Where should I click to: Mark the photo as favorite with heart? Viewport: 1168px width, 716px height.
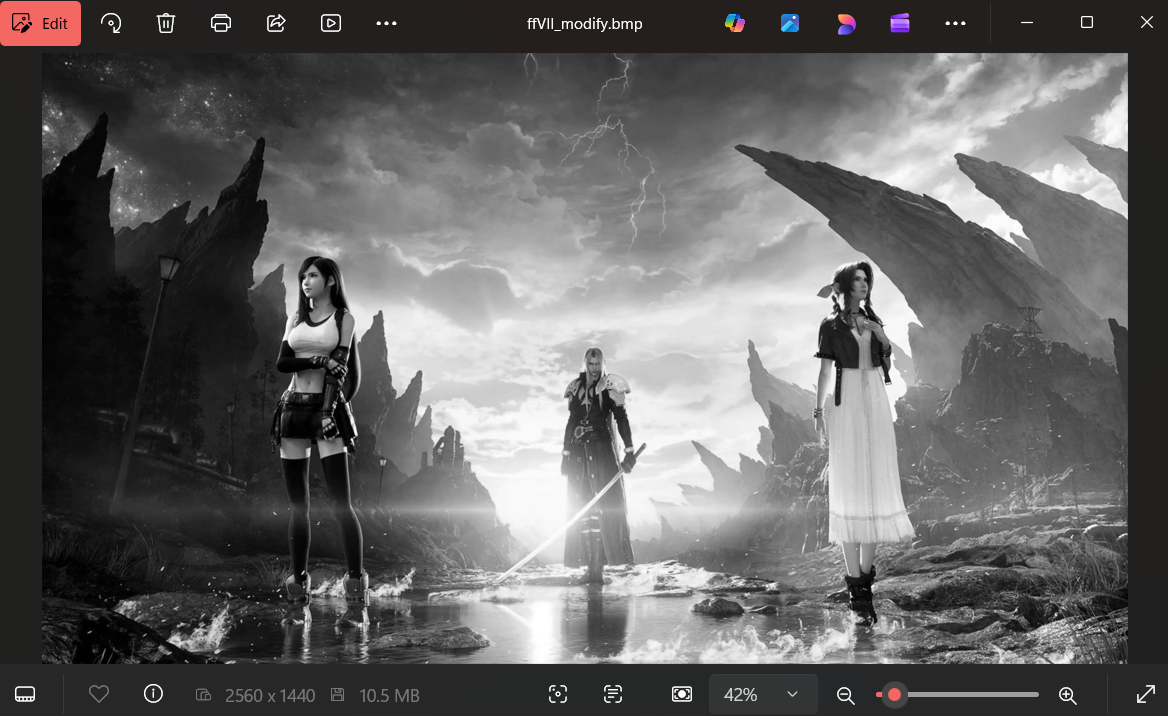(x=98, y=694)
